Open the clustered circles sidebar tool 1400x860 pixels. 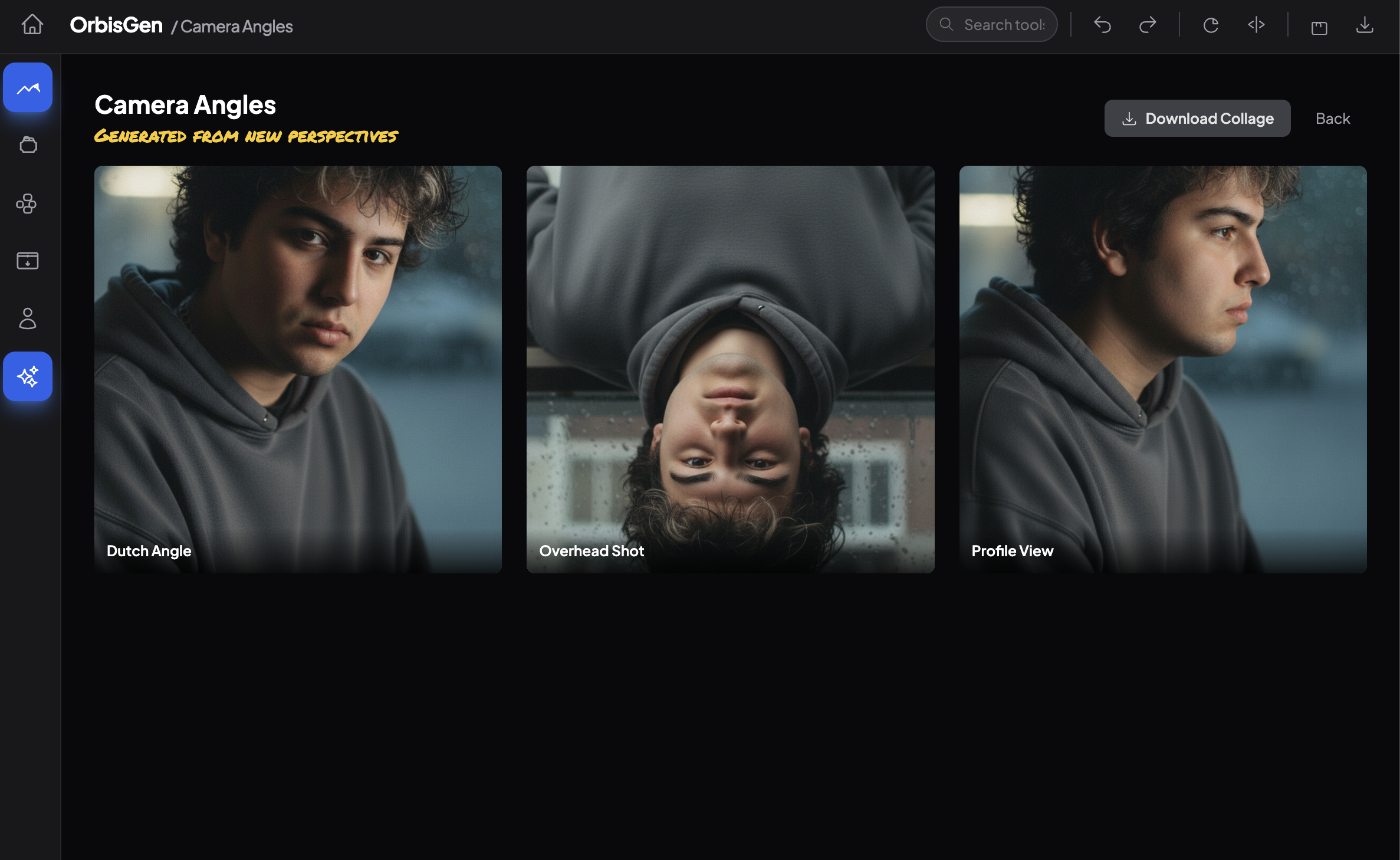pyautogui.click(x=27, y=203)
